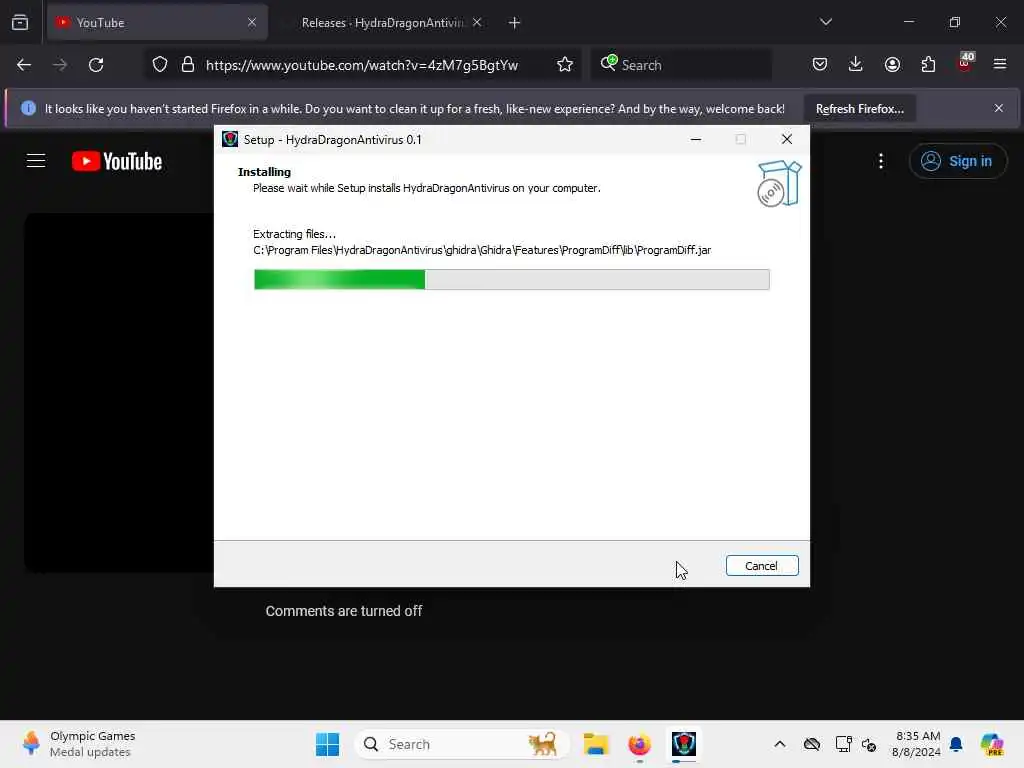Click the taskbar Search box

click(x=461, y=744)
